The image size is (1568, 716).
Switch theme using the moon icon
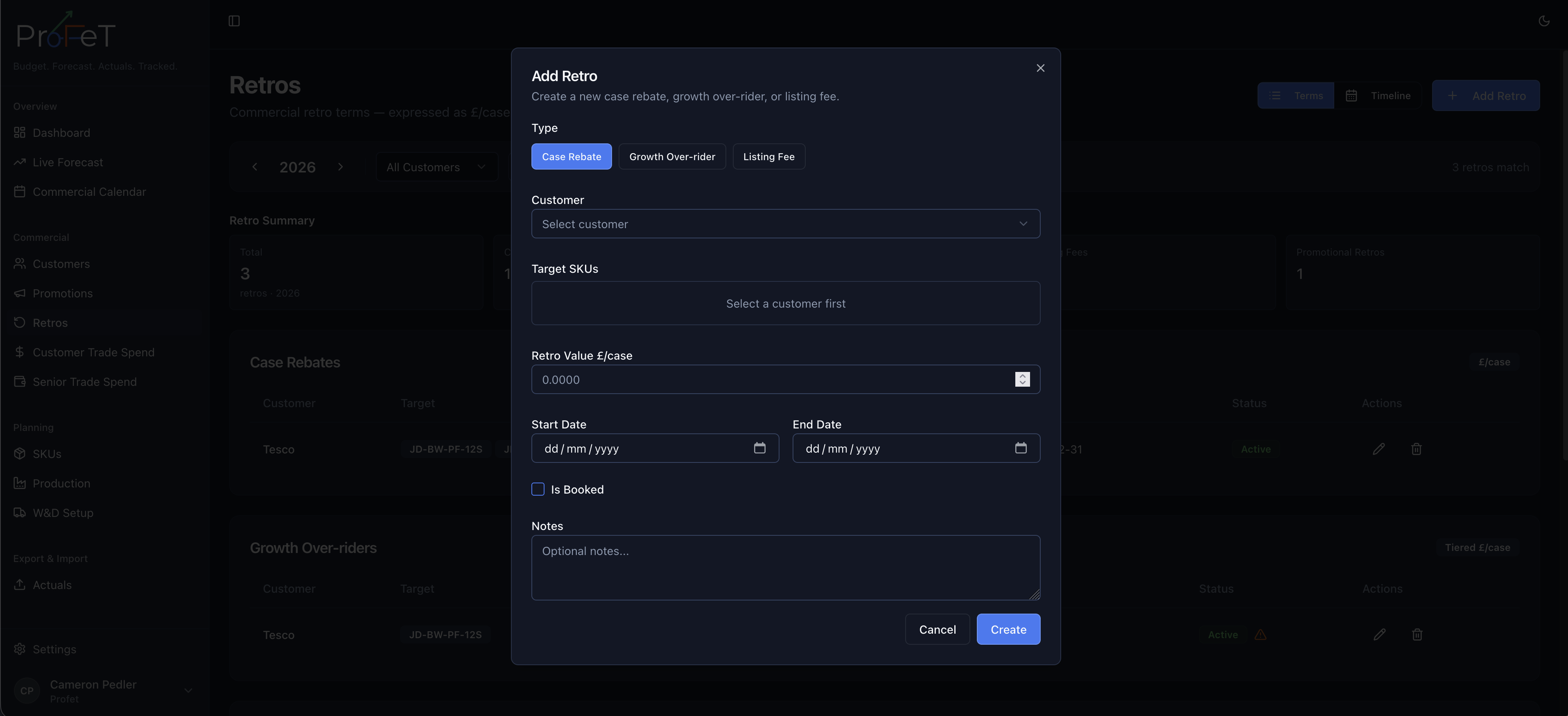tap(1544, 21)
